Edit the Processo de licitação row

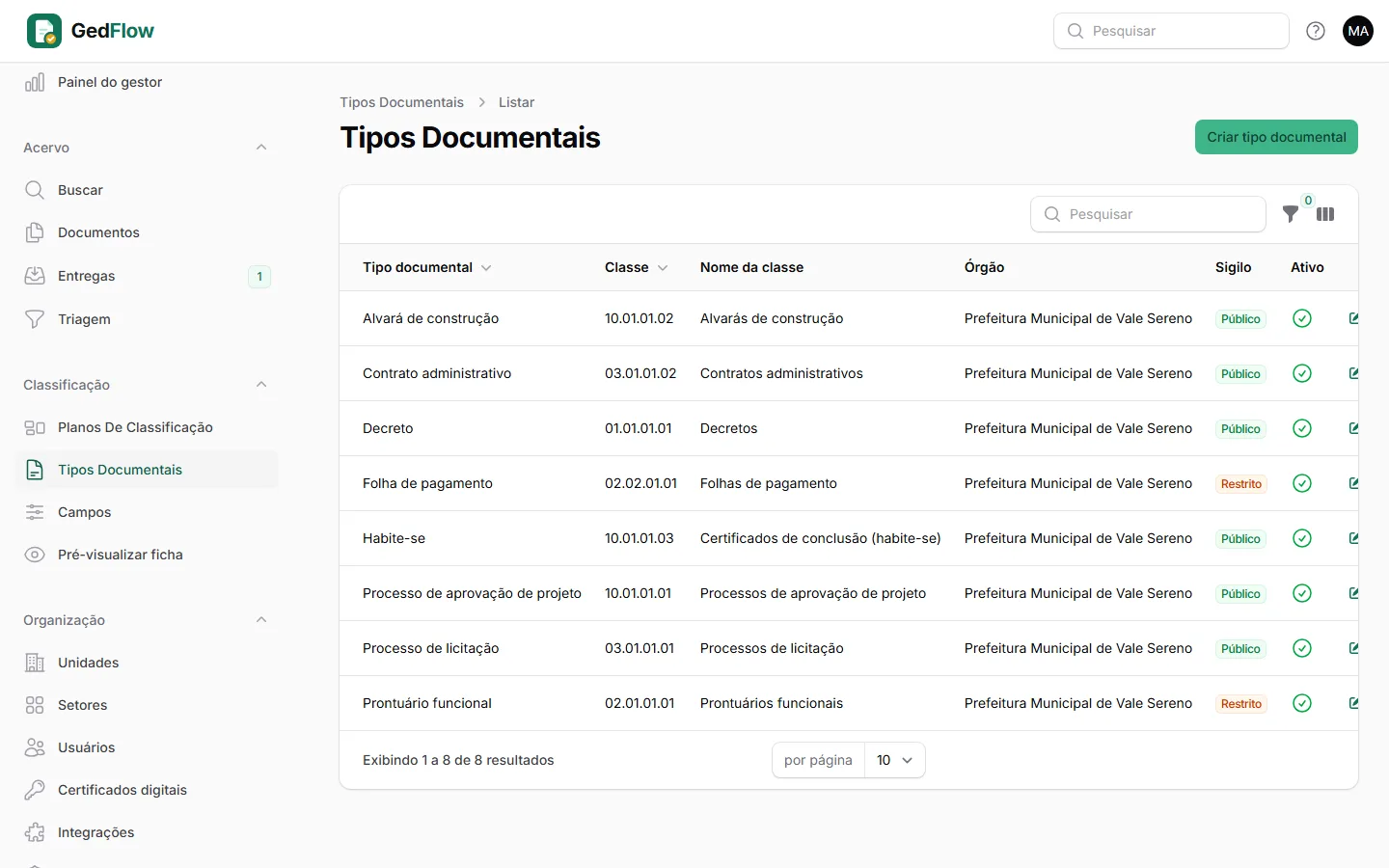coord(1353,648)
